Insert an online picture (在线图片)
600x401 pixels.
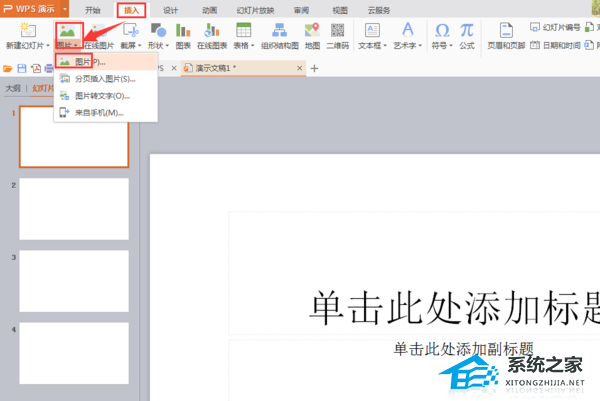pyautogui.click(x=100, y=37)
